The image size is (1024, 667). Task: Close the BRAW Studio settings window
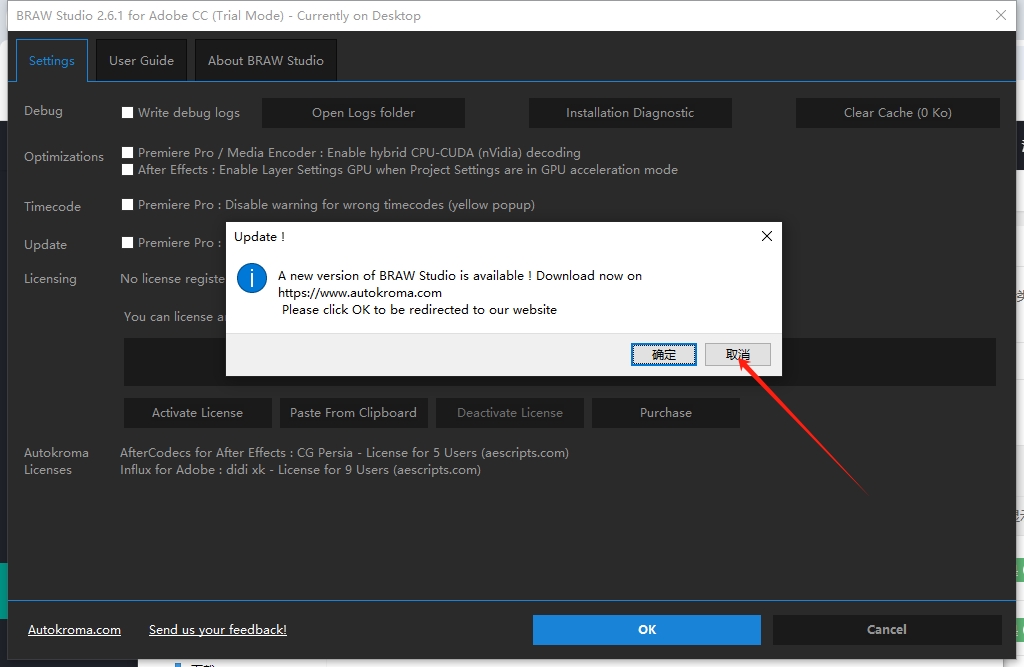tap(1000, 15)
